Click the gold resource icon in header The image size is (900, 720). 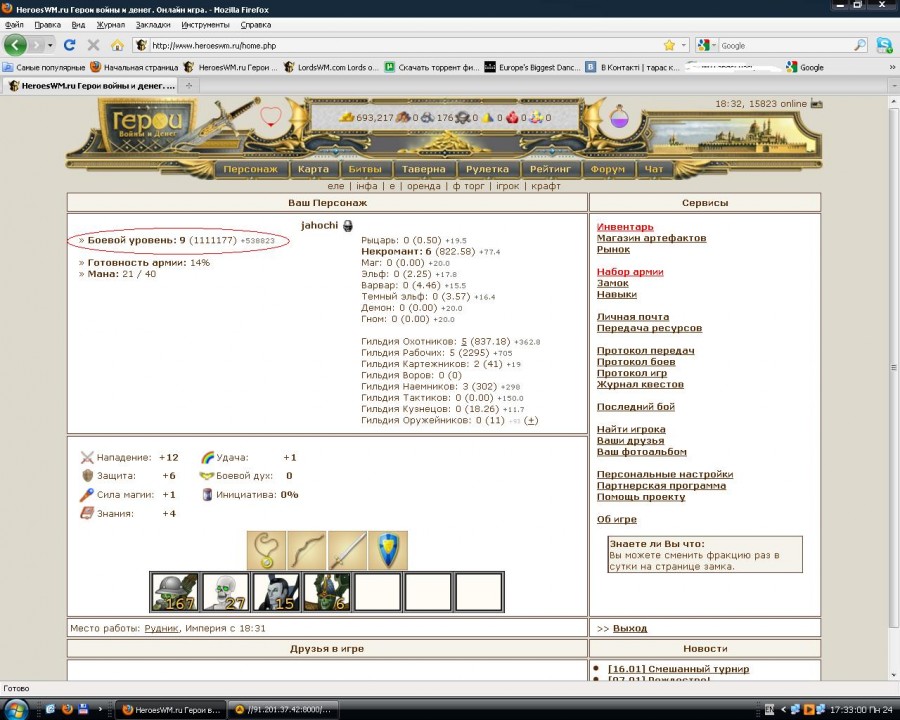point(347,117)
